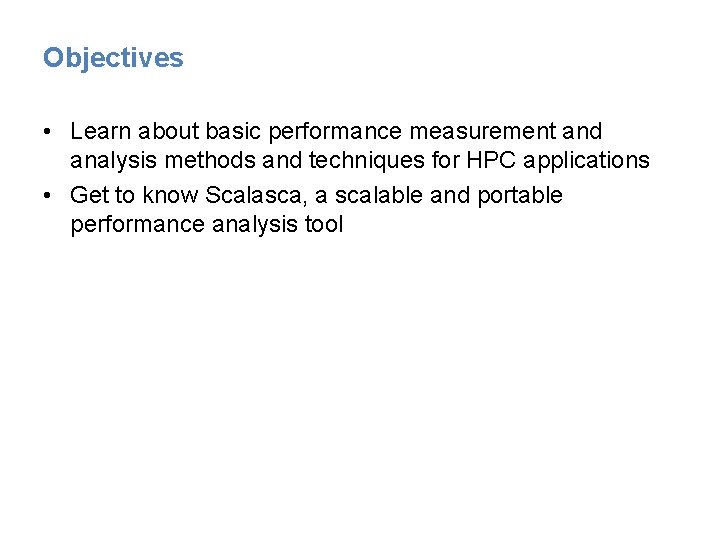Image resolution: width=720 pixels, height=540 pixels.
Task: Click the word applications at line end
Action: [x=586, y=162]
